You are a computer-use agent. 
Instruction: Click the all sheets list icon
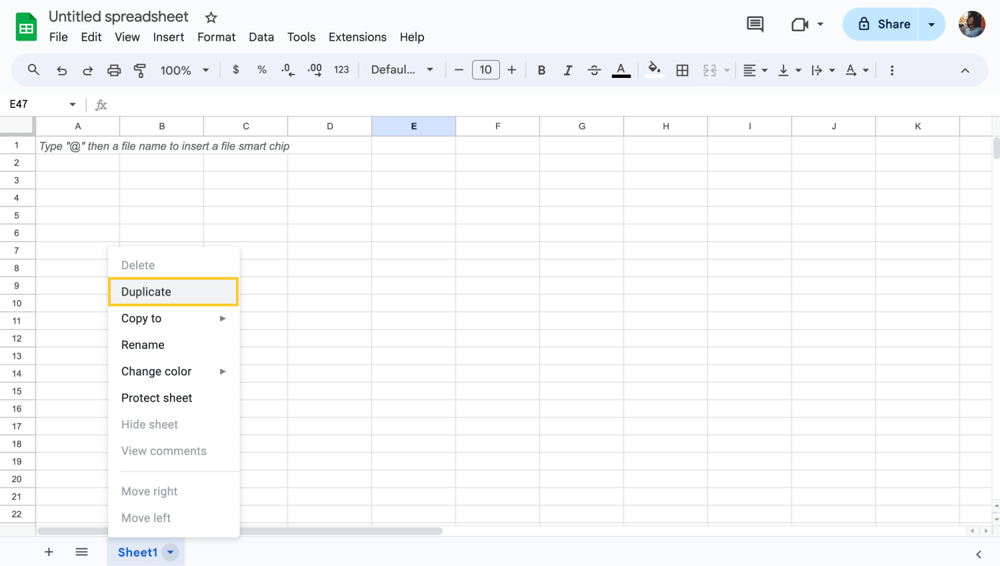[x=82, y=552]
